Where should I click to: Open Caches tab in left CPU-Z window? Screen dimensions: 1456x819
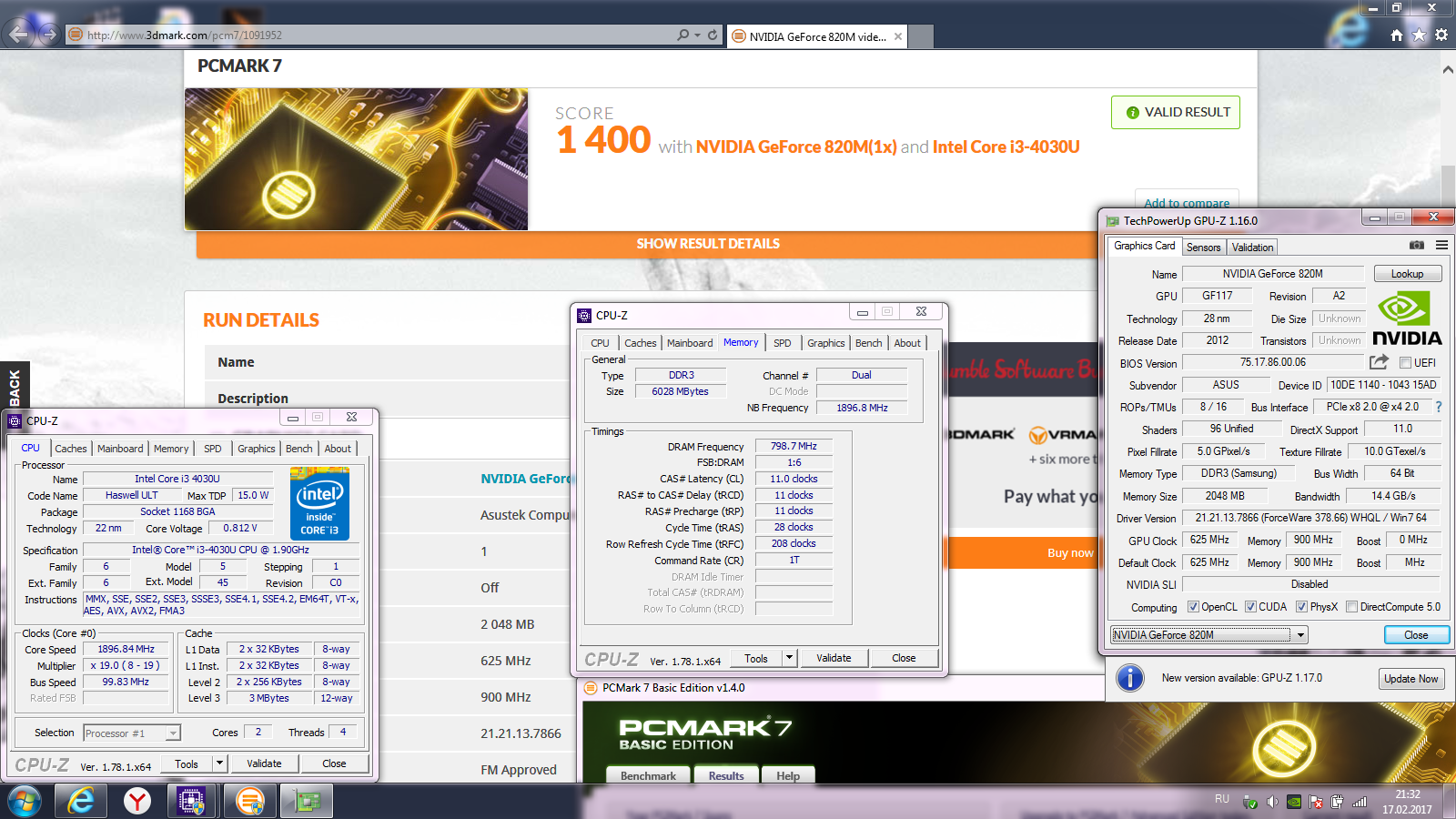pos(71,449)
